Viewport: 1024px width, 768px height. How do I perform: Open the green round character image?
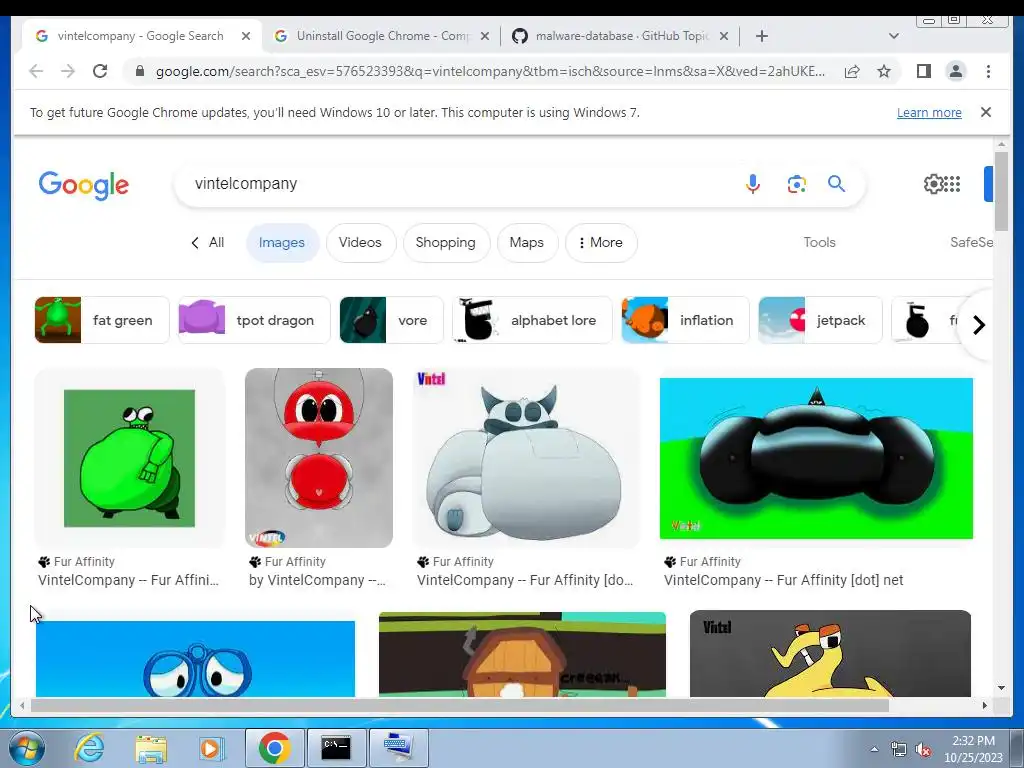pyautogui.click(x=129, y=458)
